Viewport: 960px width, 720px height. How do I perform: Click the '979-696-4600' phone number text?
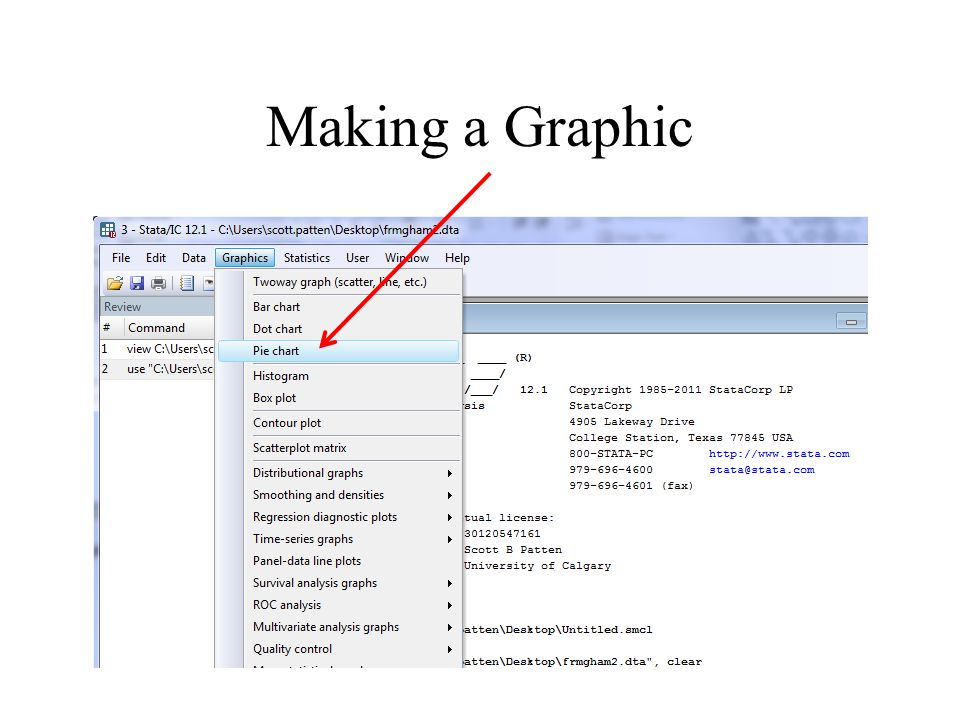[611, 470]
